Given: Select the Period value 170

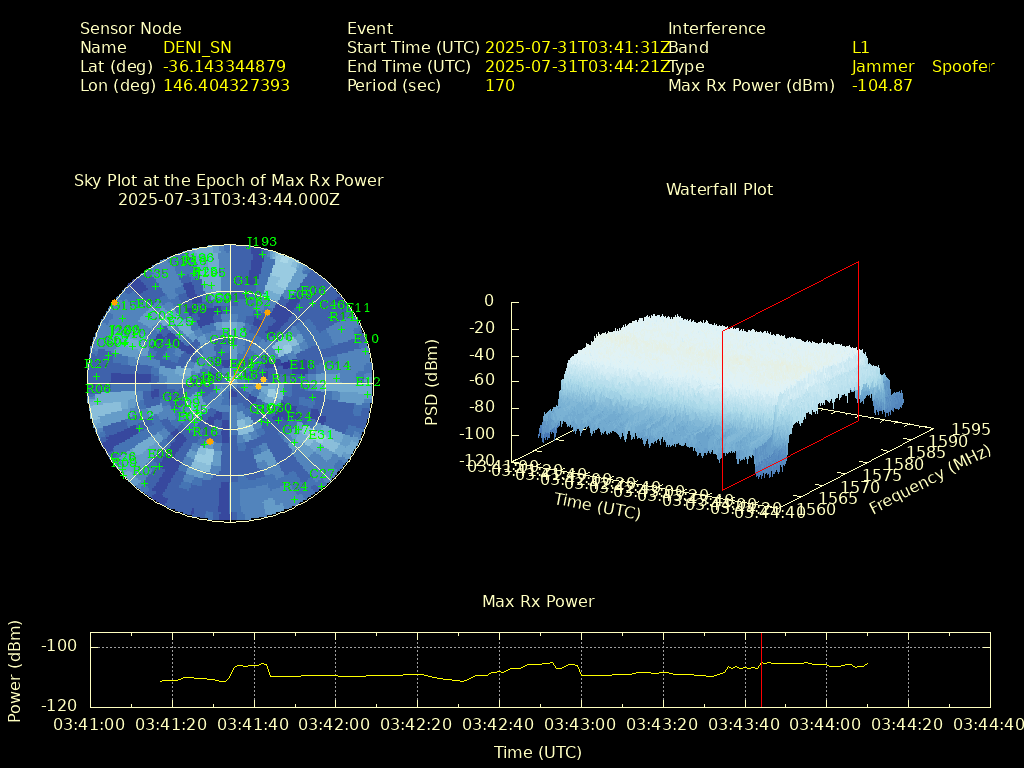Looking at the screenshot, I should click(x=499, y=85).
